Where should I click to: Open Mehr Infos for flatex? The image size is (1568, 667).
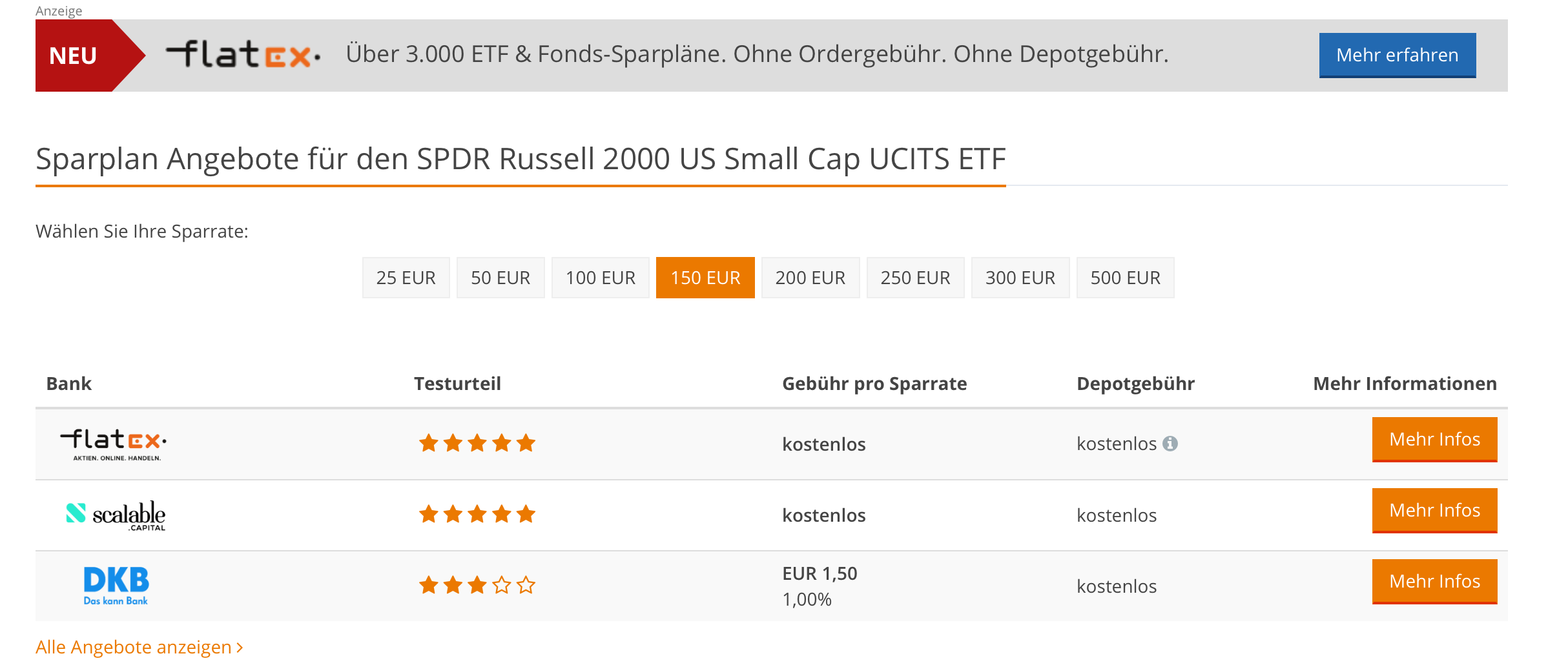(x=1434, y=440)
